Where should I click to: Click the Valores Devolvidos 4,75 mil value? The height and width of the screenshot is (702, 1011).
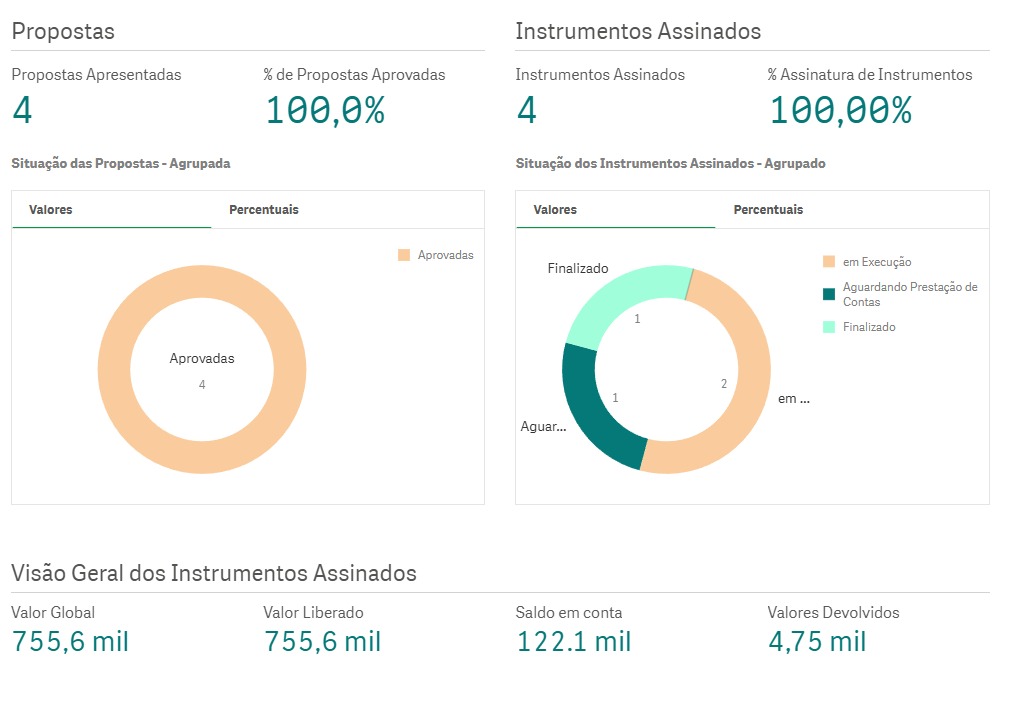(817, 641)
